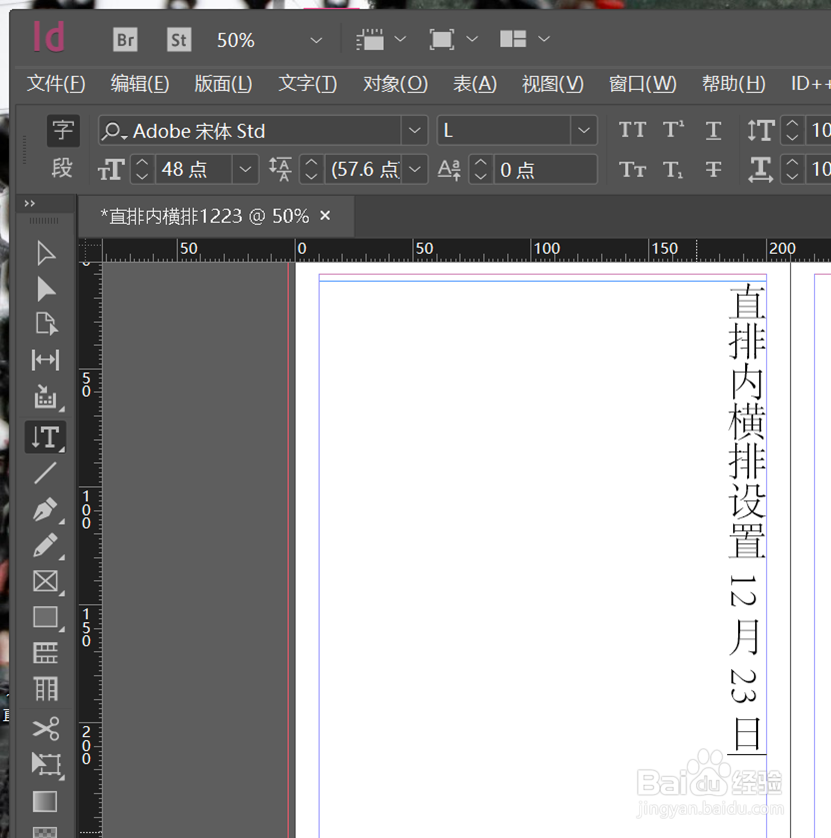Select the Page tool
Viewport: 831px width, 838px height.
(x=46, y=324)
